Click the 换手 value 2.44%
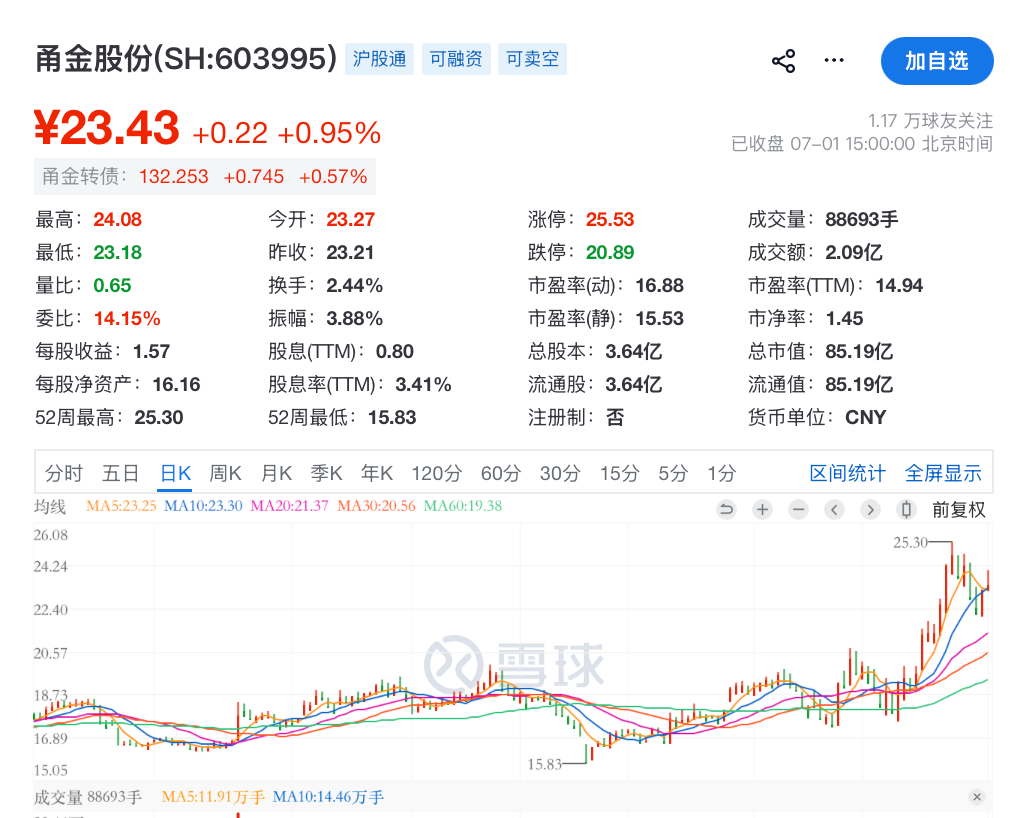This screenshot has height=818, width=1010. coord(354,285)
